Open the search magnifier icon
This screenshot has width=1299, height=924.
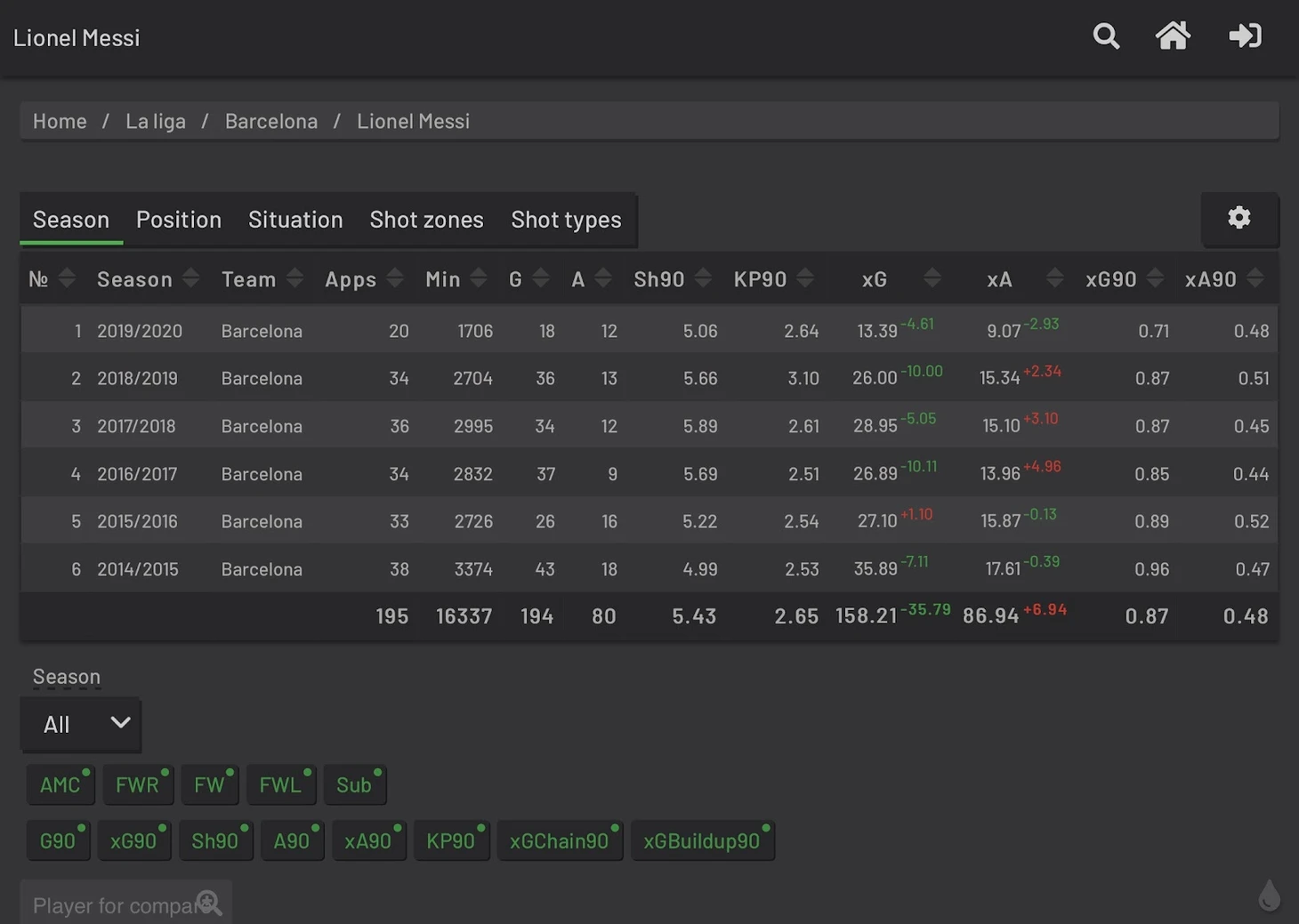click(x=1106, y=36)
